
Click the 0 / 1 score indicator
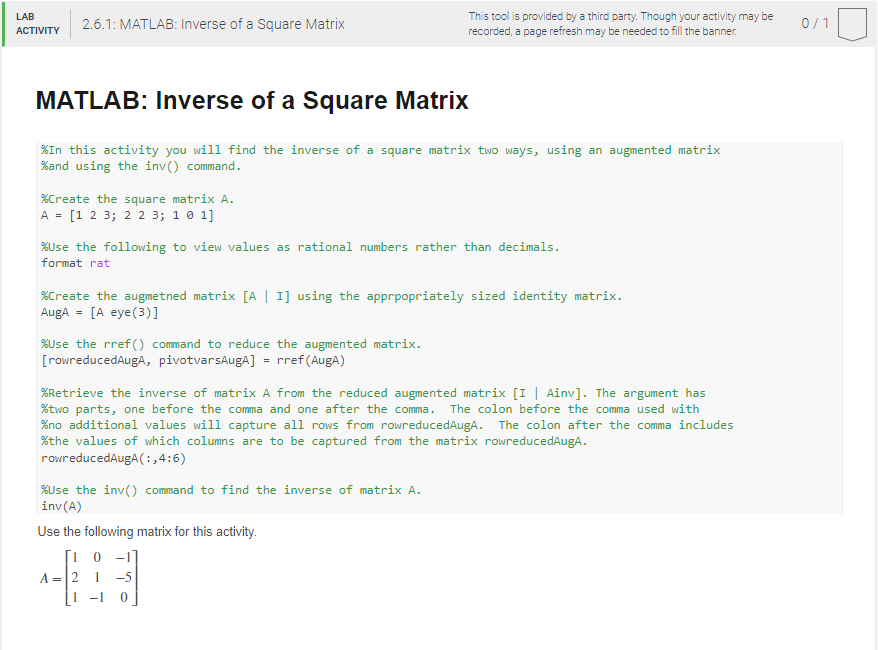pos(815,24)
